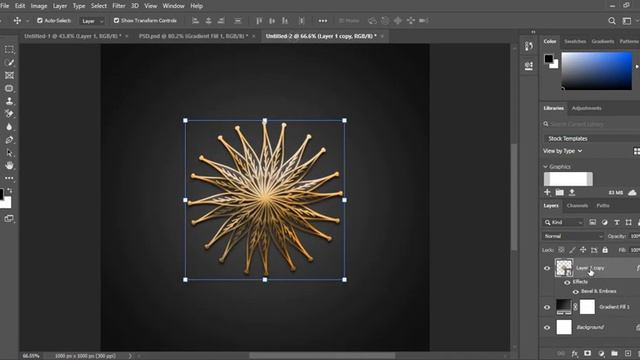The width and height of the screenshot is (640, 360).
Task: Select the Clone Stamp tool
Action: [x=9, y=101]
